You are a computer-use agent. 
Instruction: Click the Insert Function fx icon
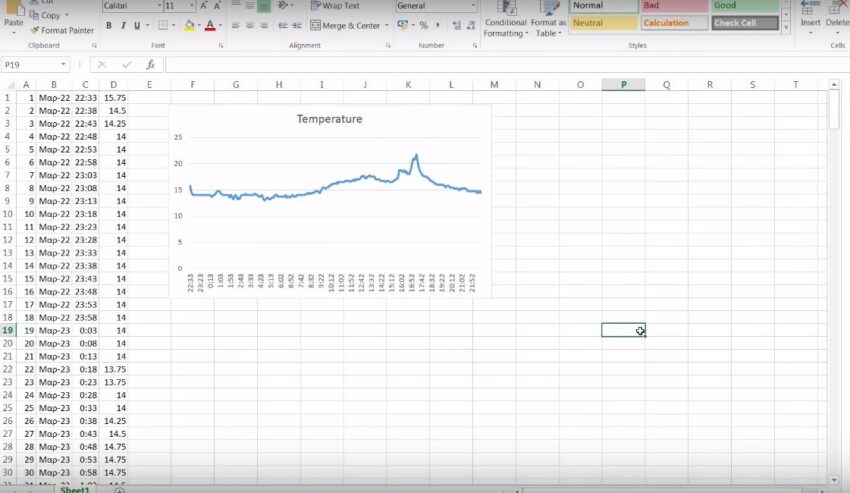150,64
